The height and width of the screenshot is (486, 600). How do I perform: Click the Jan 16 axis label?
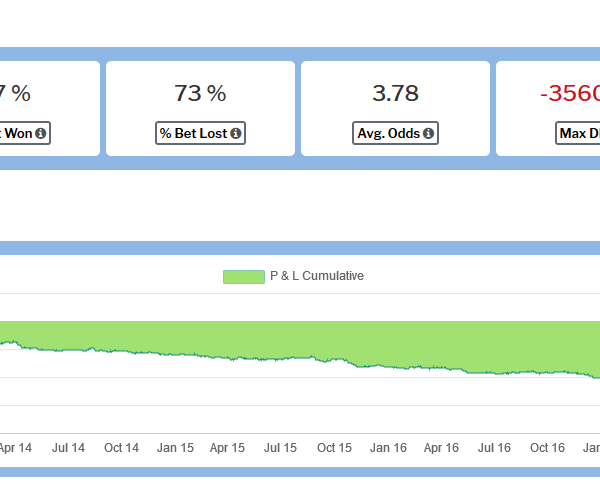click(388, 448)
